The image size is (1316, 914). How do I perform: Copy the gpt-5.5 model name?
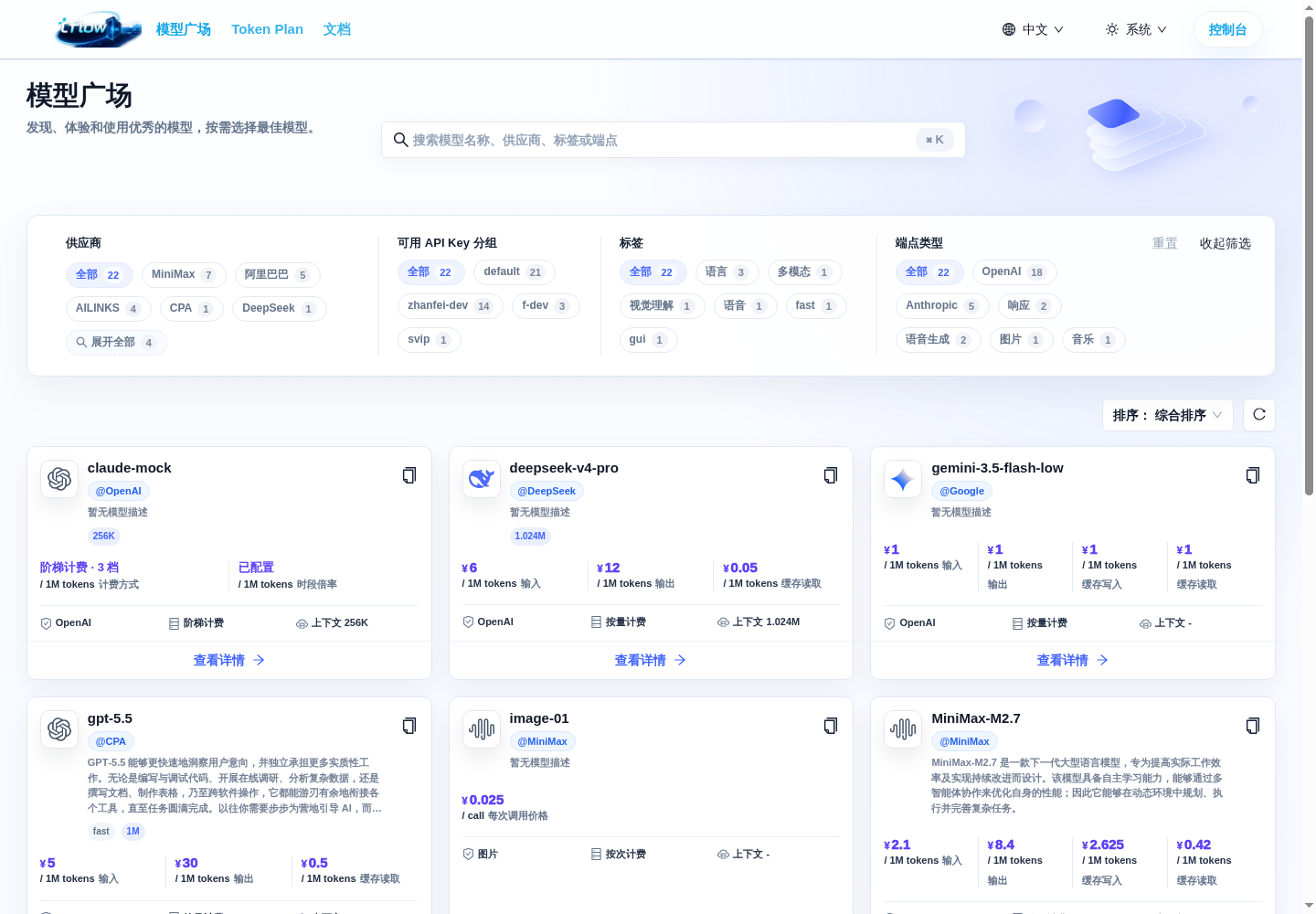point(409,726)
